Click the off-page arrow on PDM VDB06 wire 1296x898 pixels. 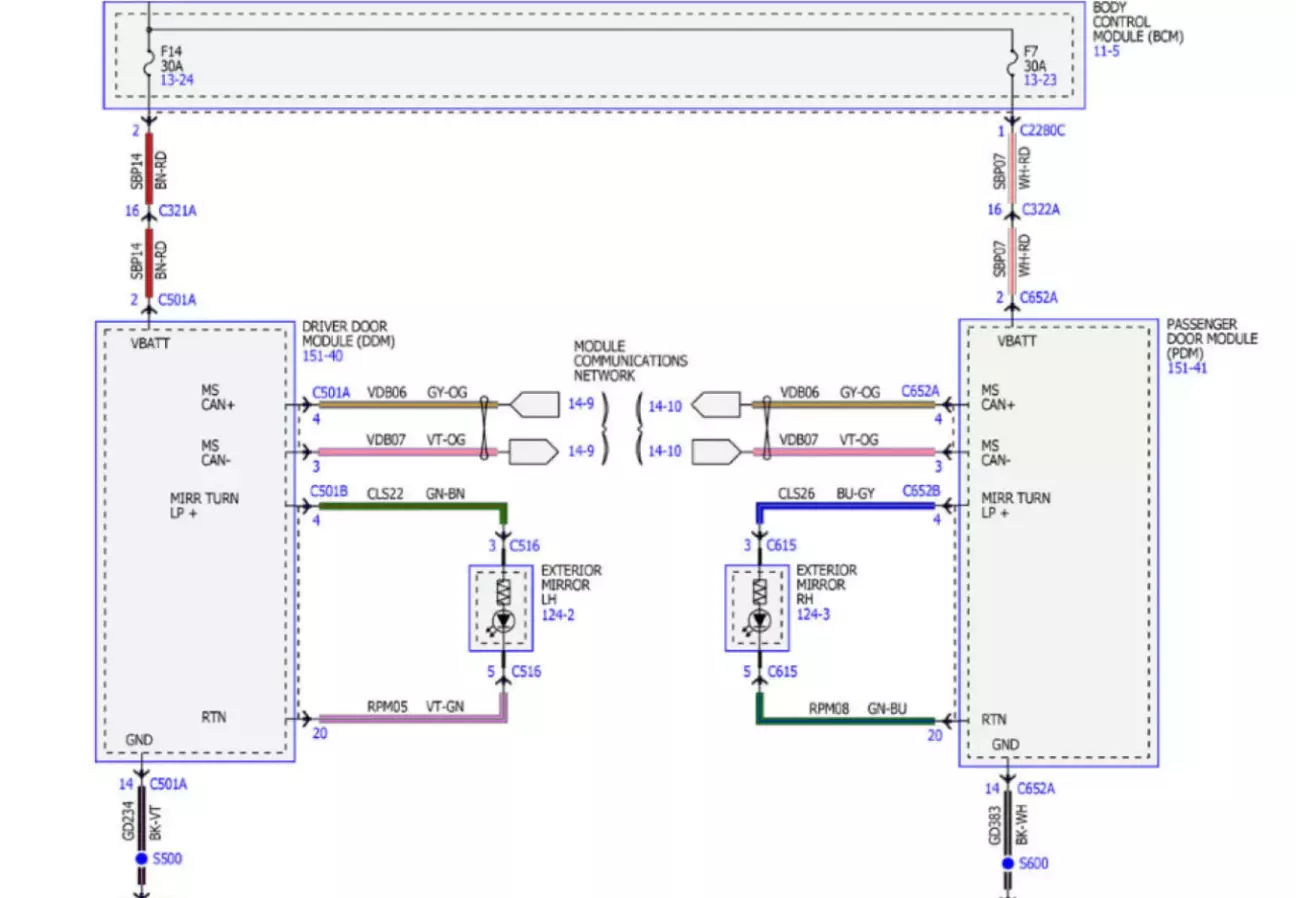716,405
